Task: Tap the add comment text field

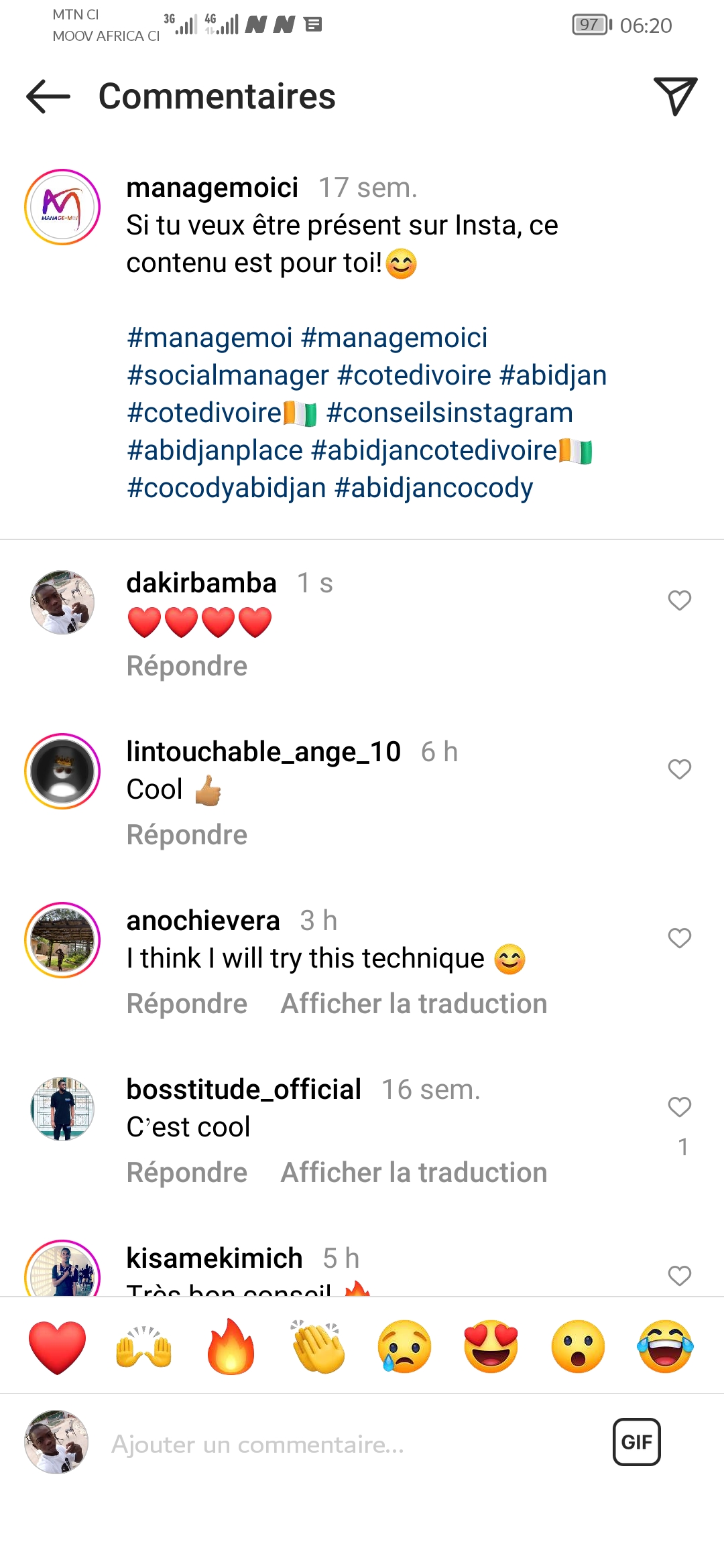Action: point(335,1444)
